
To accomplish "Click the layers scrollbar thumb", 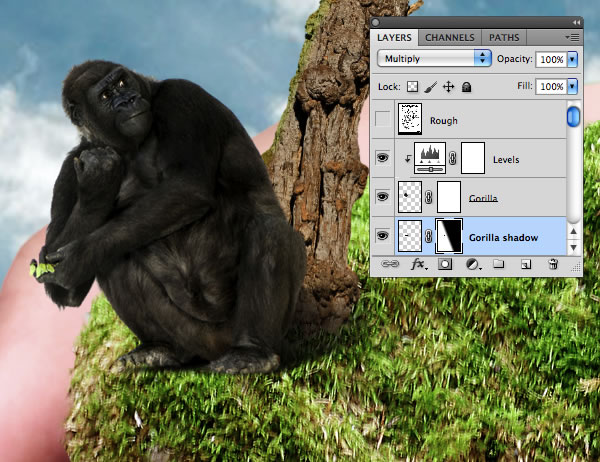I will click(x=573, y=116).
